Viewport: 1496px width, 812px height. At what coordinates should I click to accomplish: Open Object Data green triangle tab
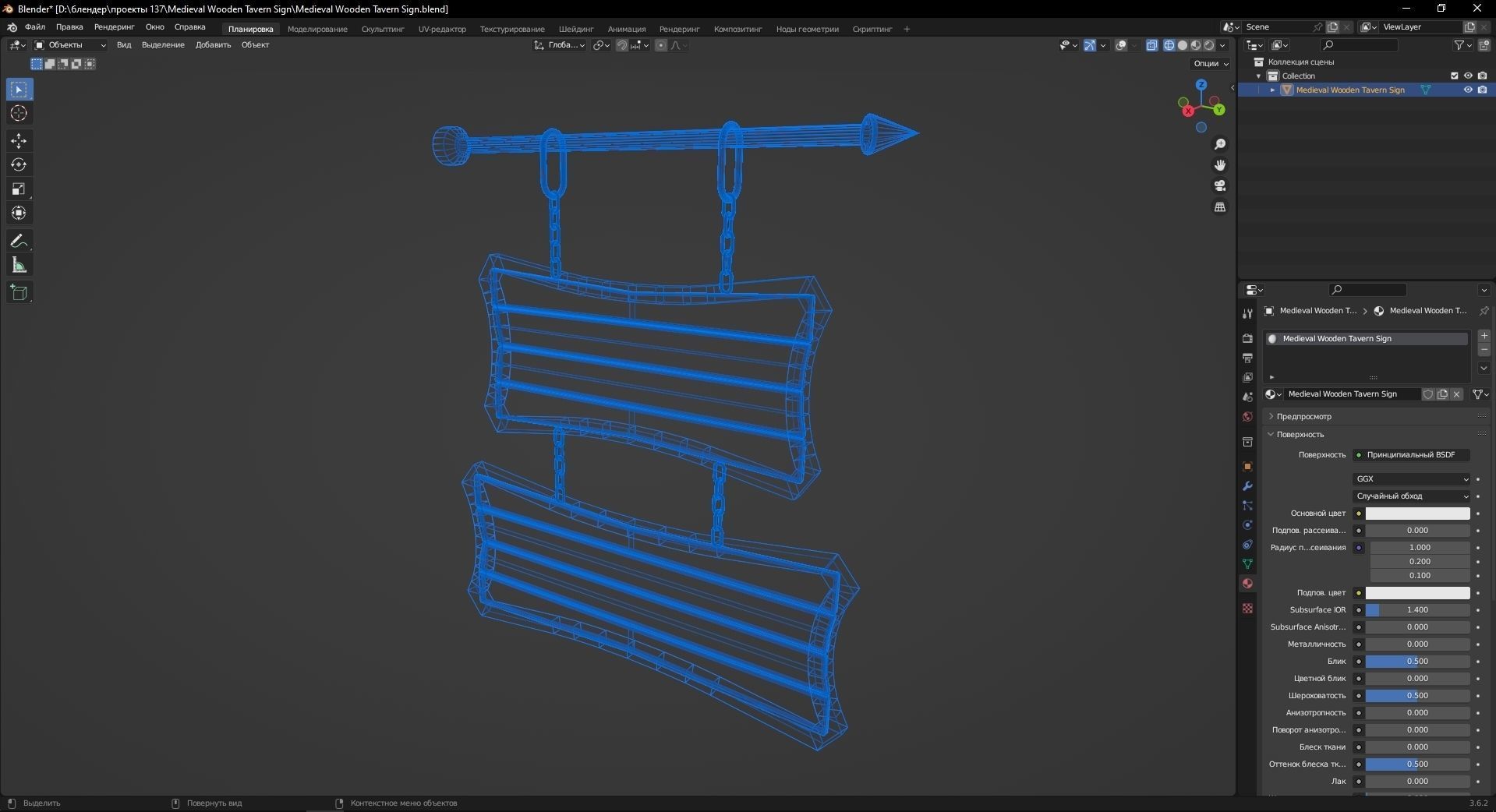1247,564
